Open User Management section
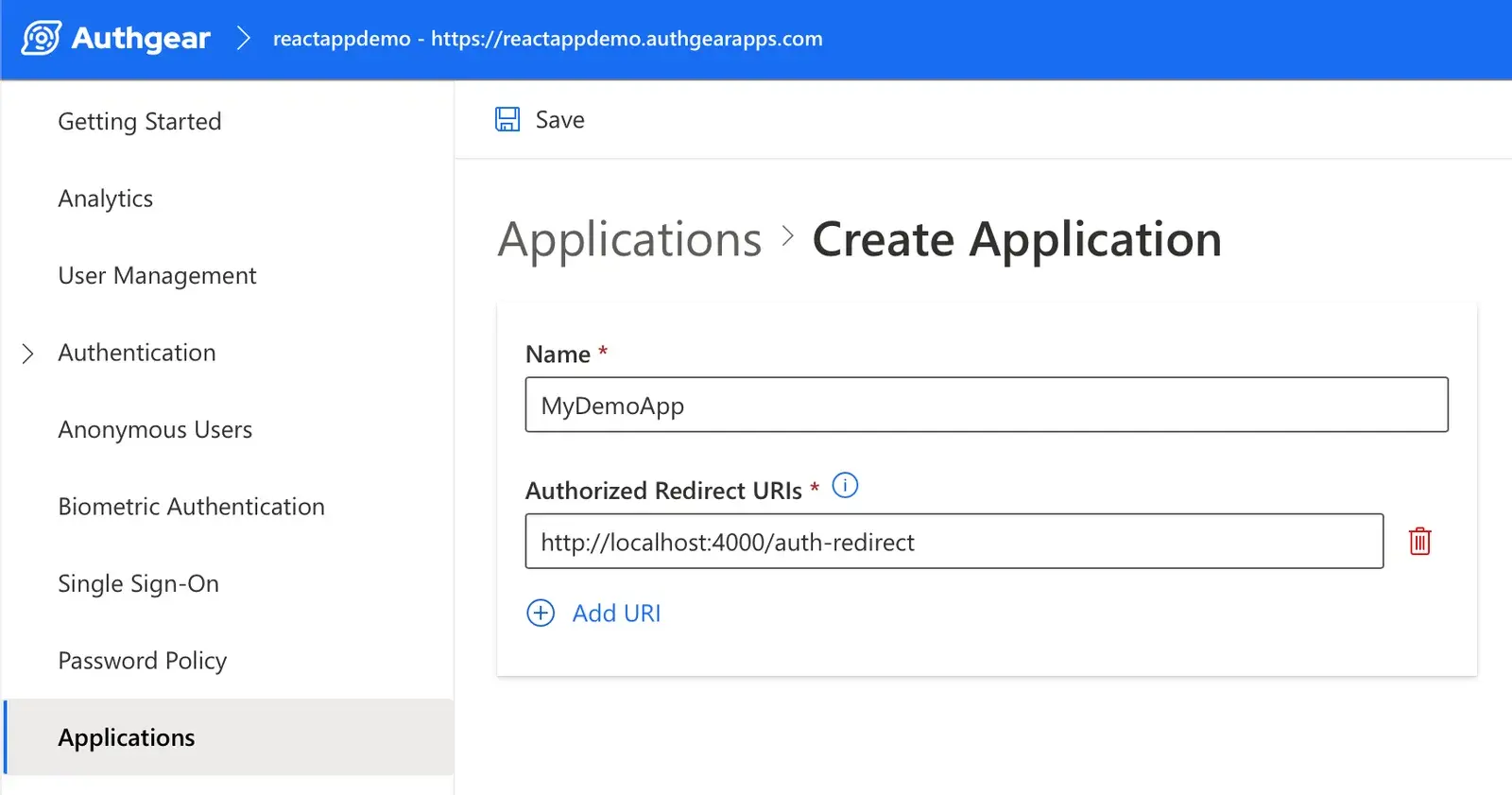Image resolution: width=1512 pixels, height=795 pixels. point(157,275)
